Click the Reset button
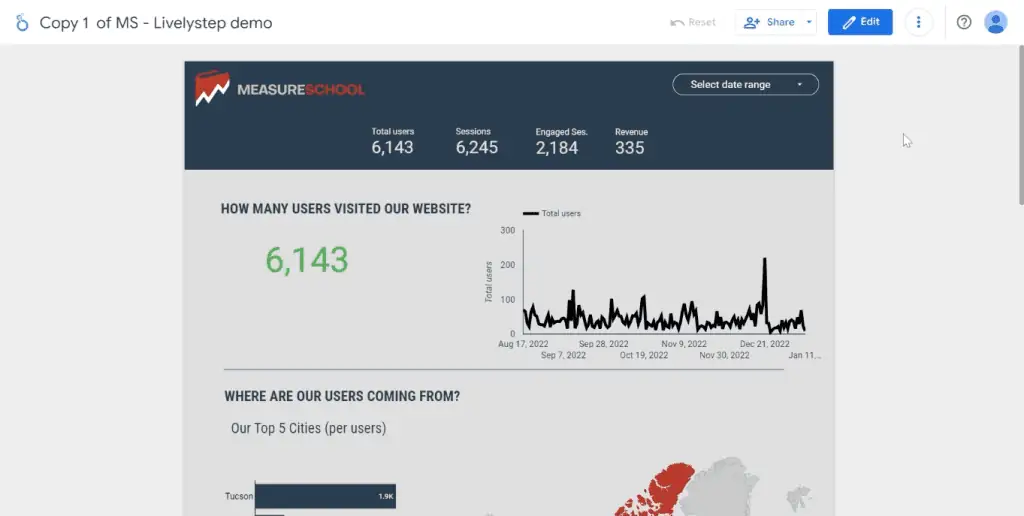Viewport: 1024px width, 516px height. (694, 22)
